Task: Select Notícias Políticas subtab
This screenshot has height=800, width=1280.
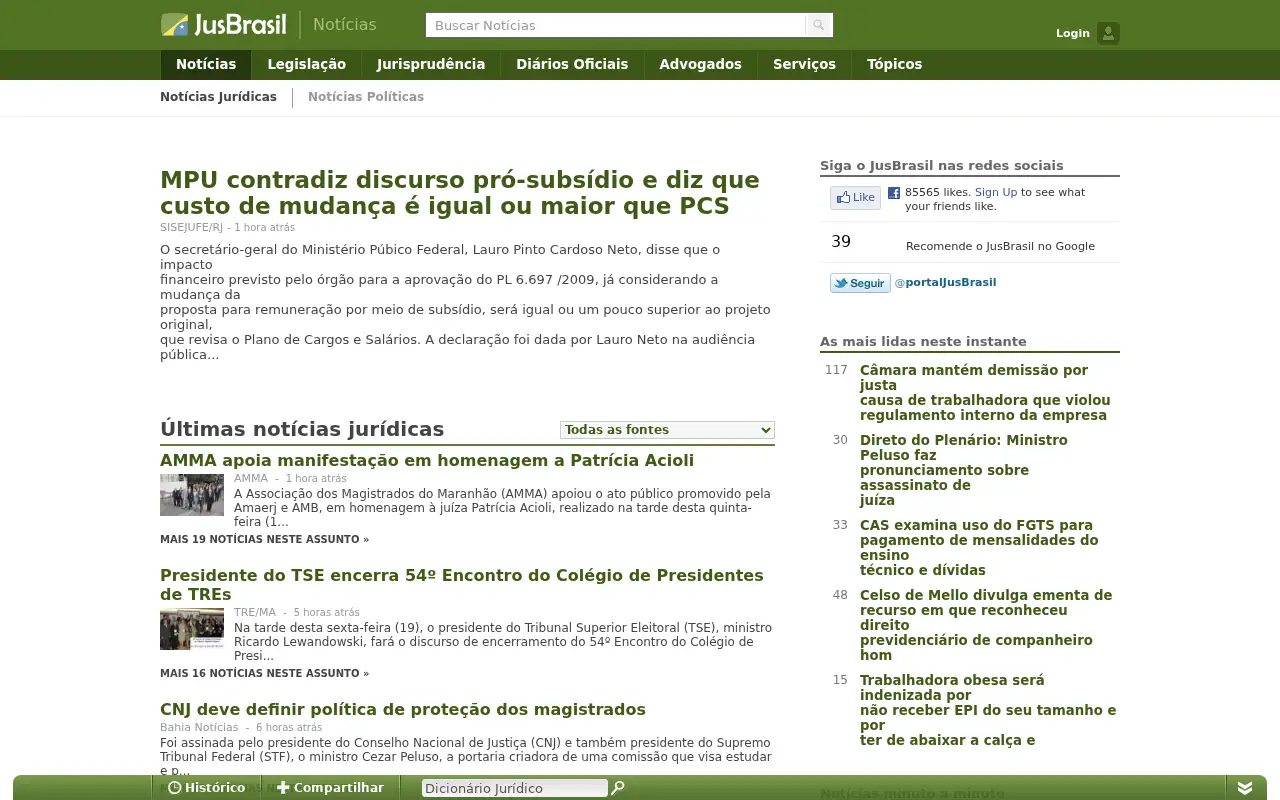Action: click(366, 97)
